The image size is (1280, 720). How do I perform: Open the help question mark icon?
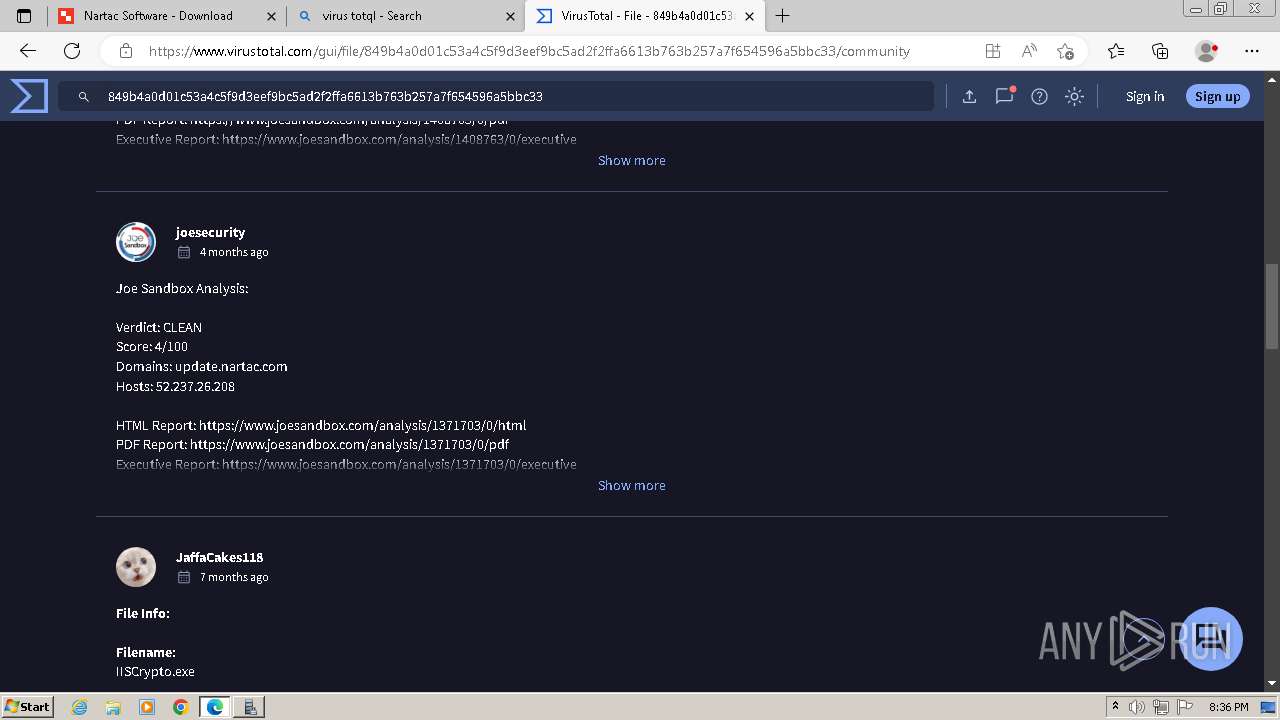coord(1039,96)
